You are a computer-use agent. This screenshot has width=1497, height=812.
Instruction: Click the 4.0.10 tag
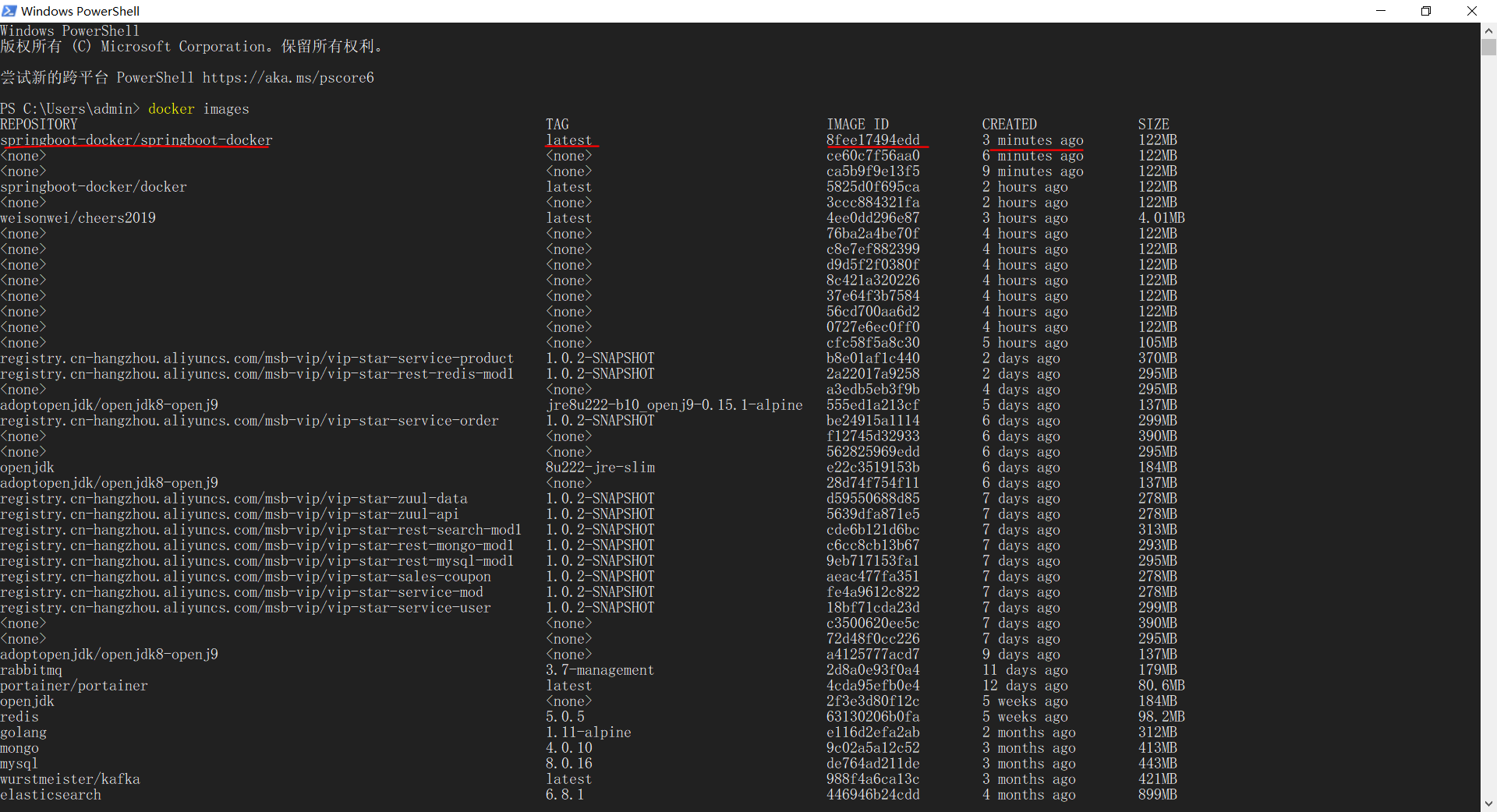(569, 748)
